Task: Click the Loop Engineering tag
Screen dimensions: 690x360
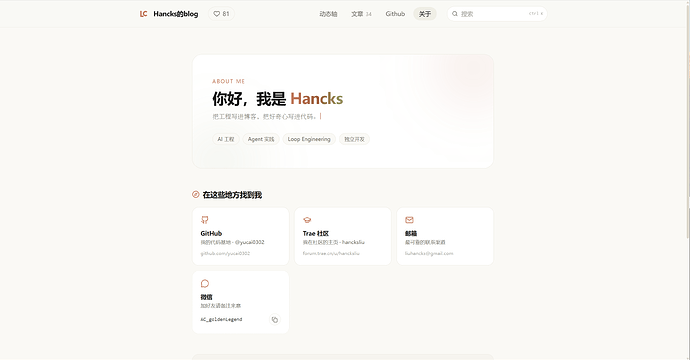Action: tap(309, 139)
